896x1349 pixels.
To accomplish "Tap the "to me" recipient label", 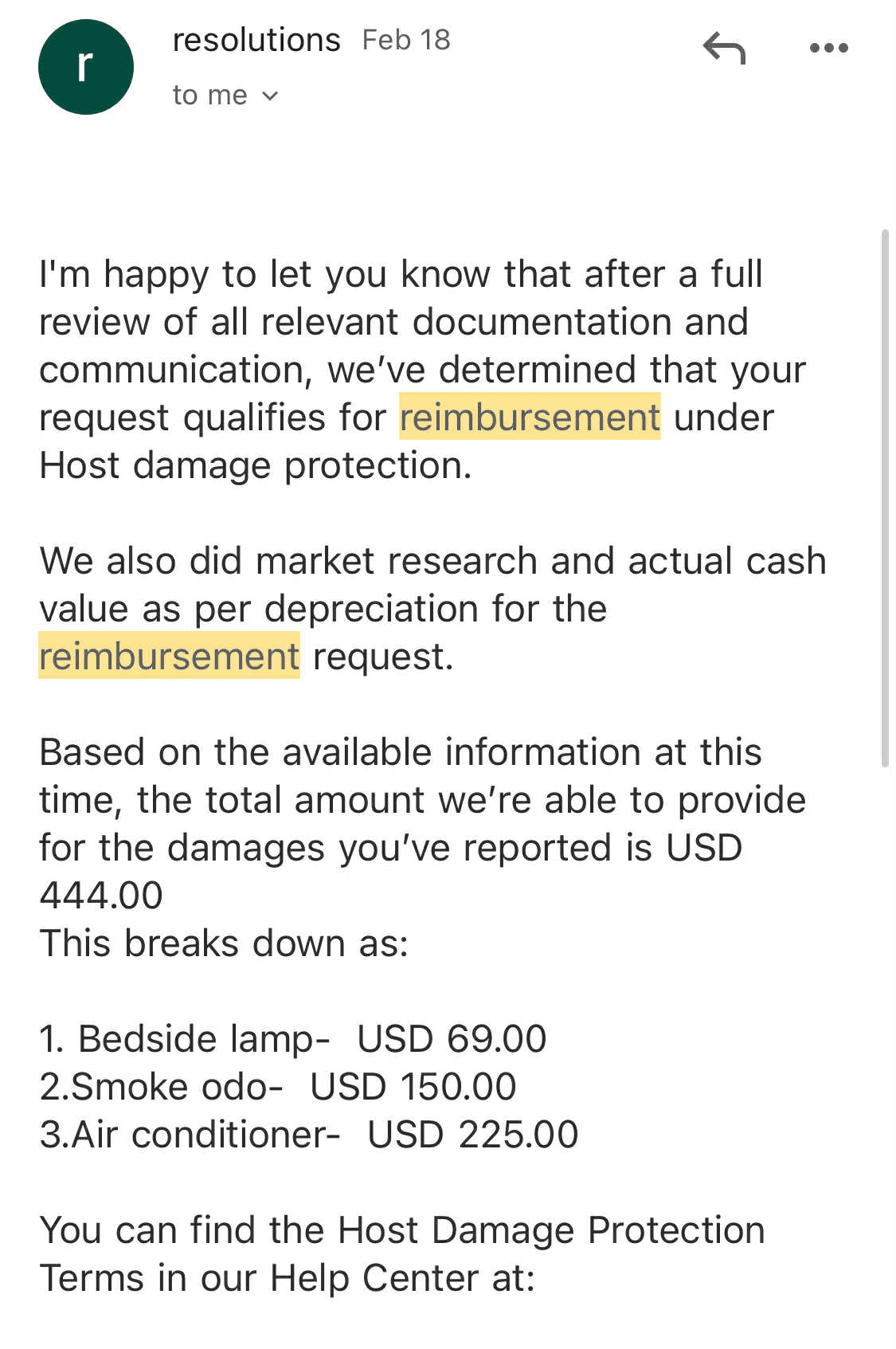I will pos(209,96).
